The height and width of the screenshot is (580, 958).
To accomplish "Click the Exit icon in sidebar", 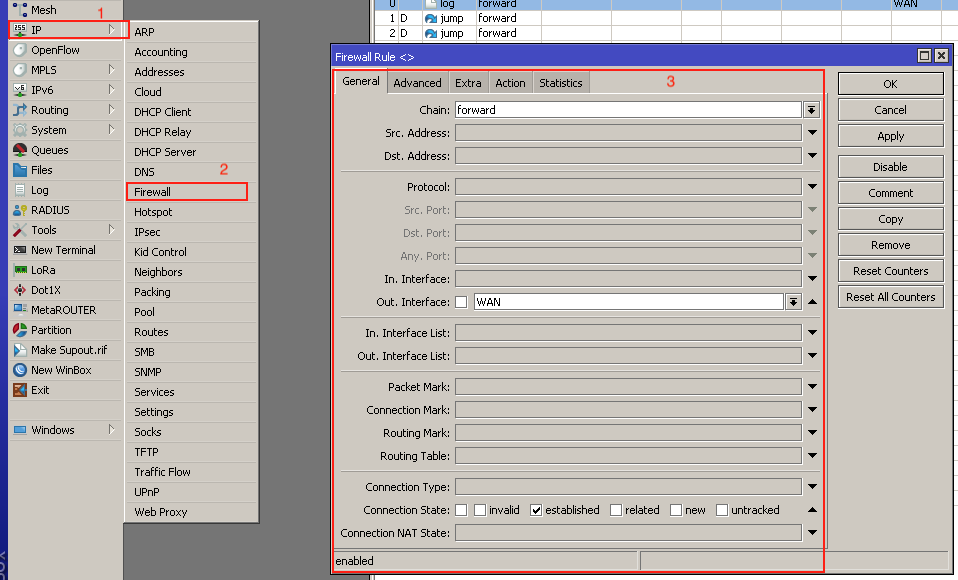I will 20,390.
